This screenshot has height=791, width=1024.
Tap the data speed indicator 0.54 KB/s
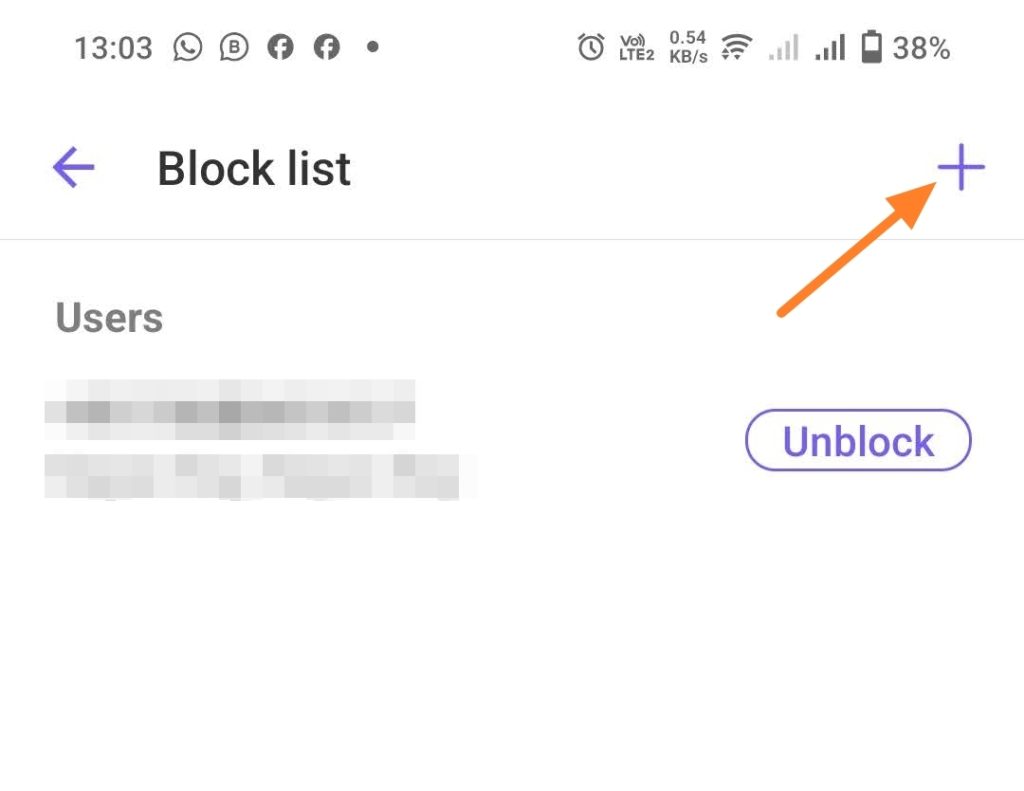[x=686, y=46]
